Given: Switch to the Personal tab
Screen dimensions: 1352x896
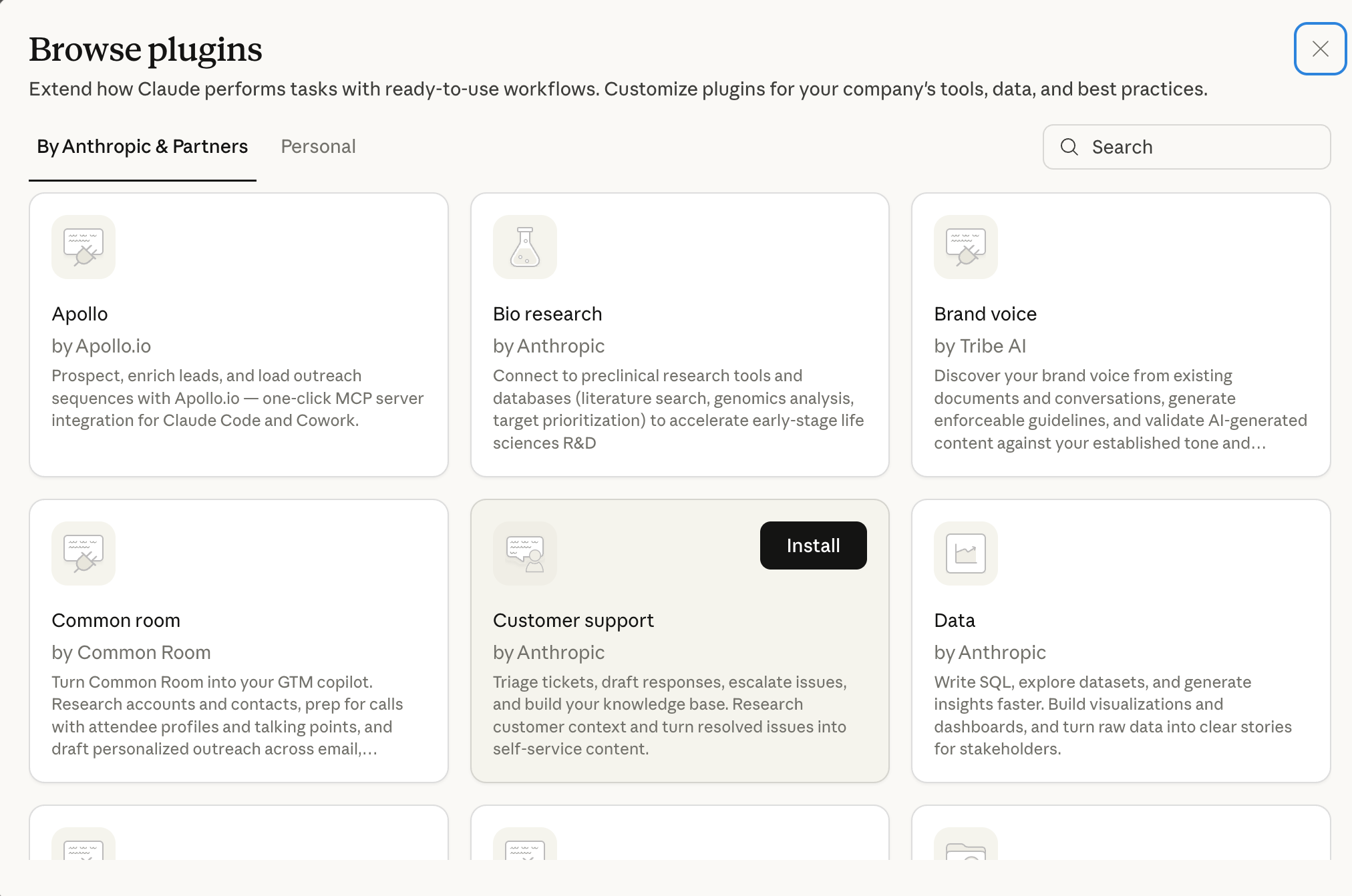Looking at the screenshot, I should click(318, 147).
